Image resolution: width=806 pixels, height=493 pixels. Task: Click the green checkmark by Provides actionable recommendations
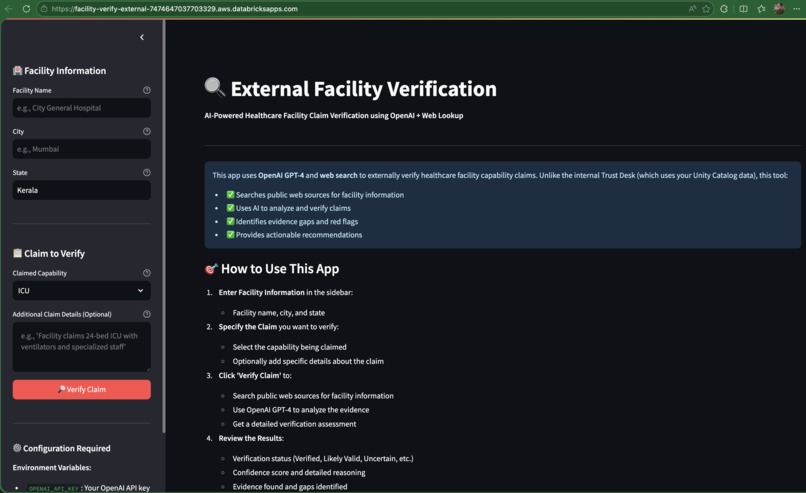tap(230, 234)
